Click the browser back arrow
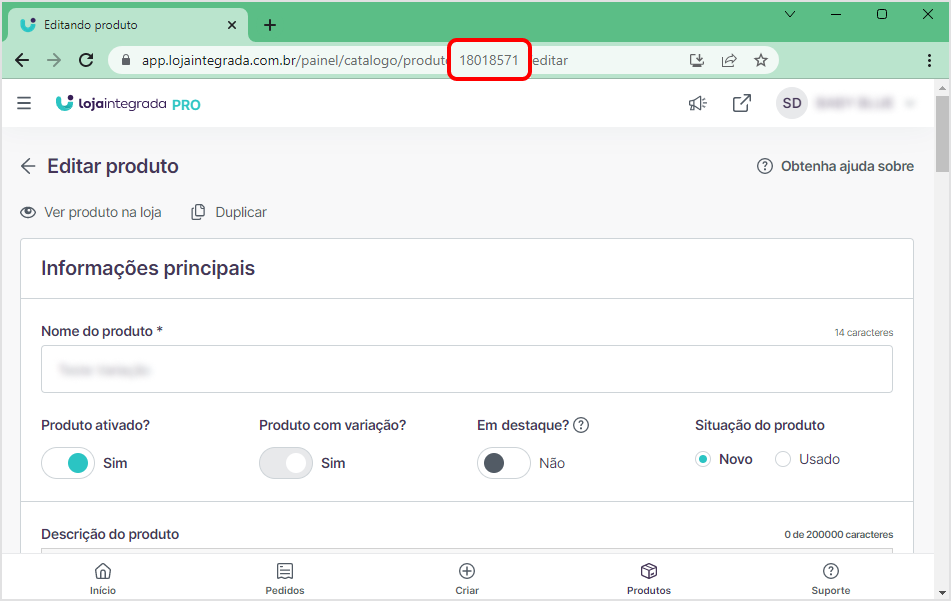 pos(22,60)
